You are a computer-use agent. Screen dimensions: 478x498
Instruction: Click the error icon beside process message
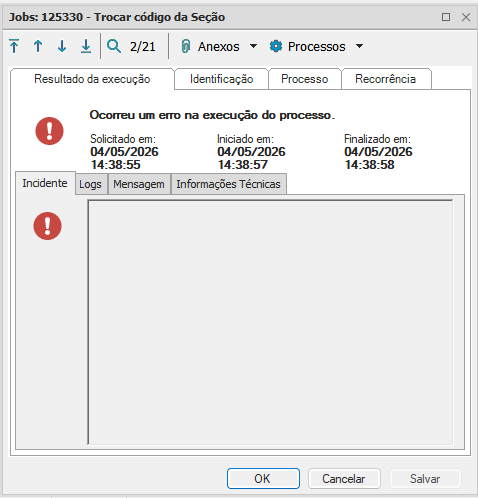coord(49,131)
